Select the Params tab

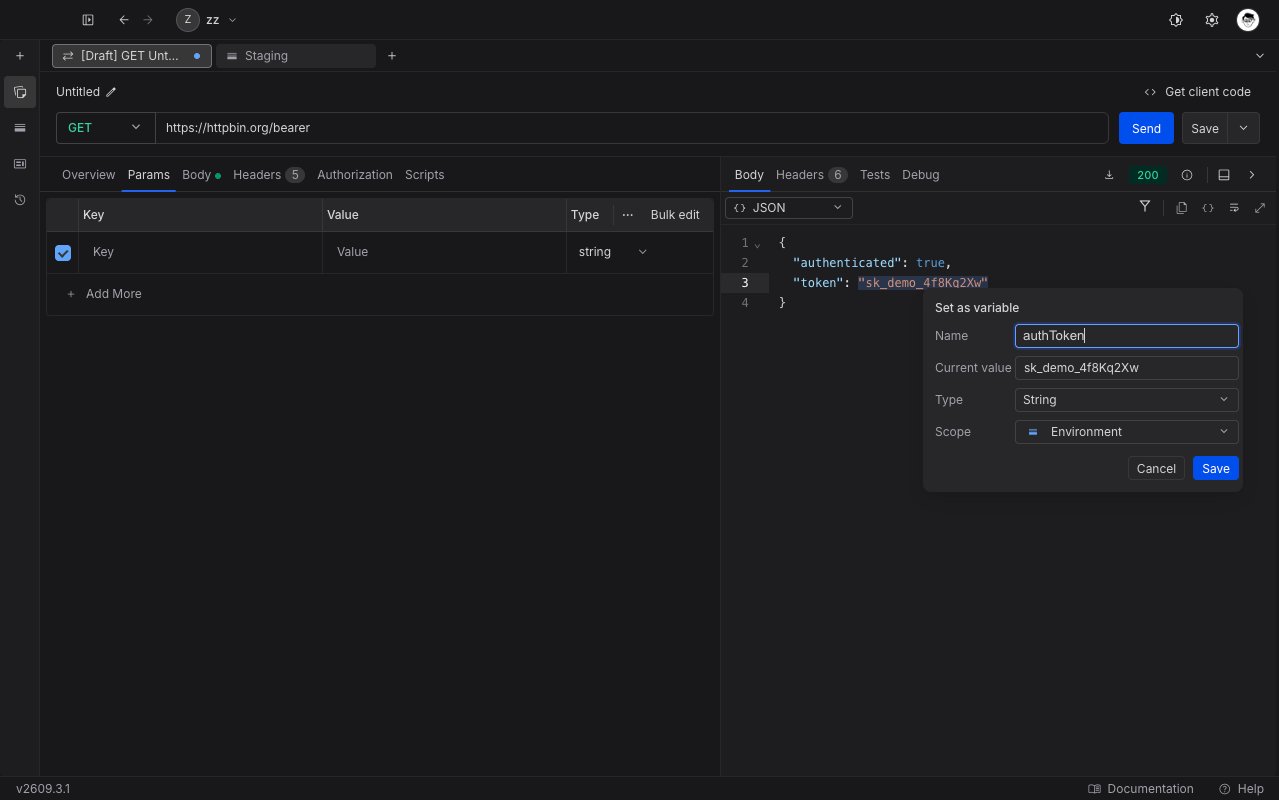[148, 175]
